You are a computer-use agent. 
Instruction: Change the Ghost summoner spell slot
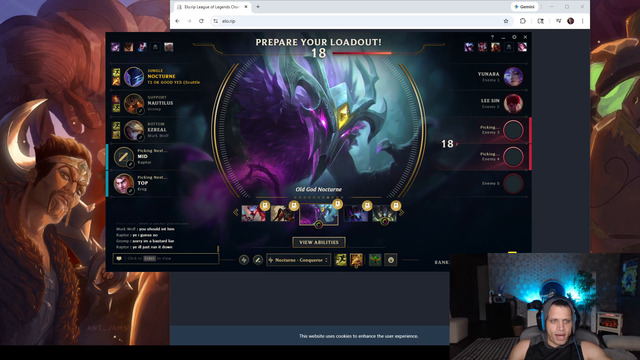(x=340, y=260)
